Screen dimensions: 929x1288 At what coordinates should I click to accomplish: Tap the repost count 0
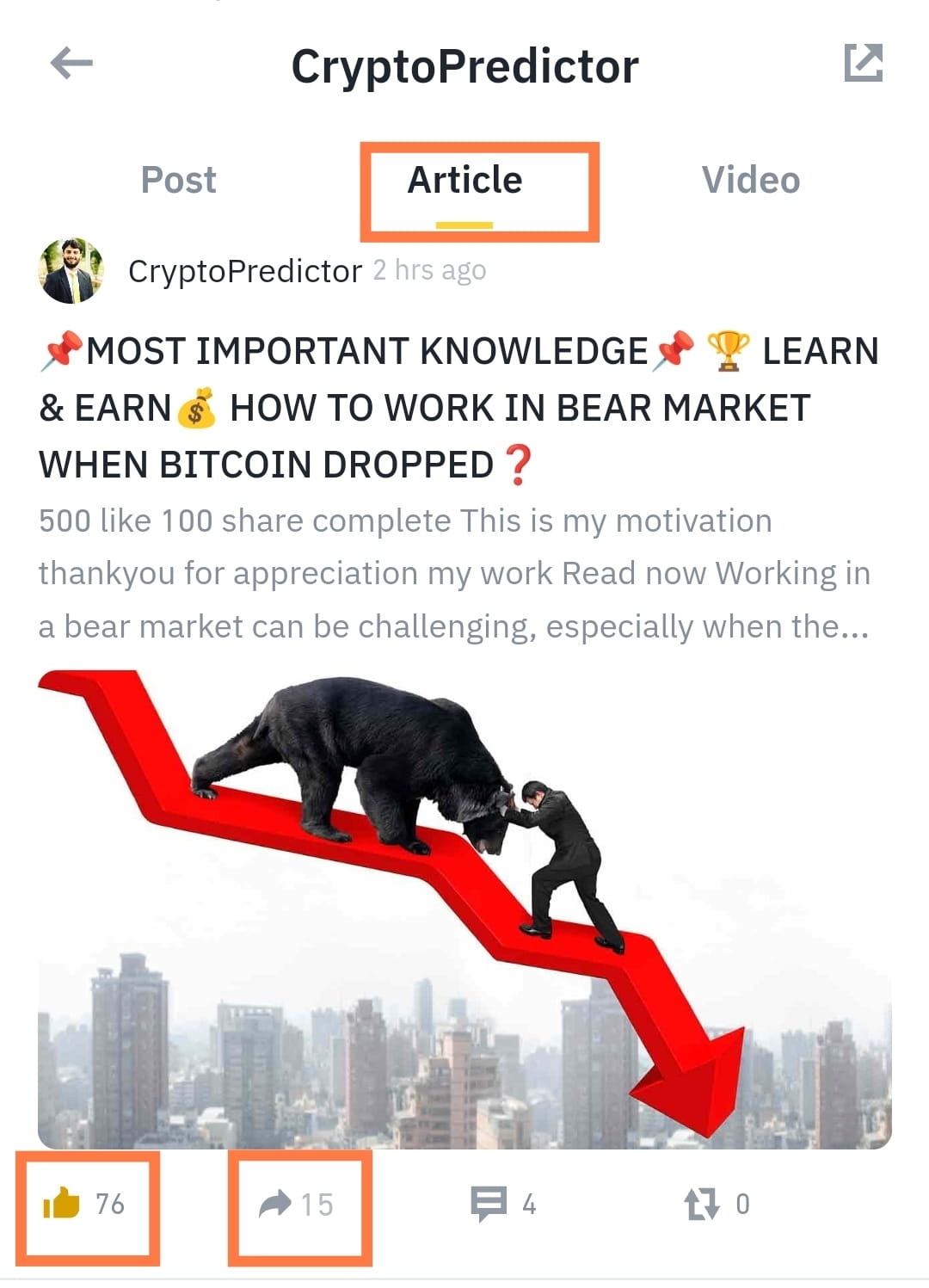pyautogui.click(x=742, y=1204)
